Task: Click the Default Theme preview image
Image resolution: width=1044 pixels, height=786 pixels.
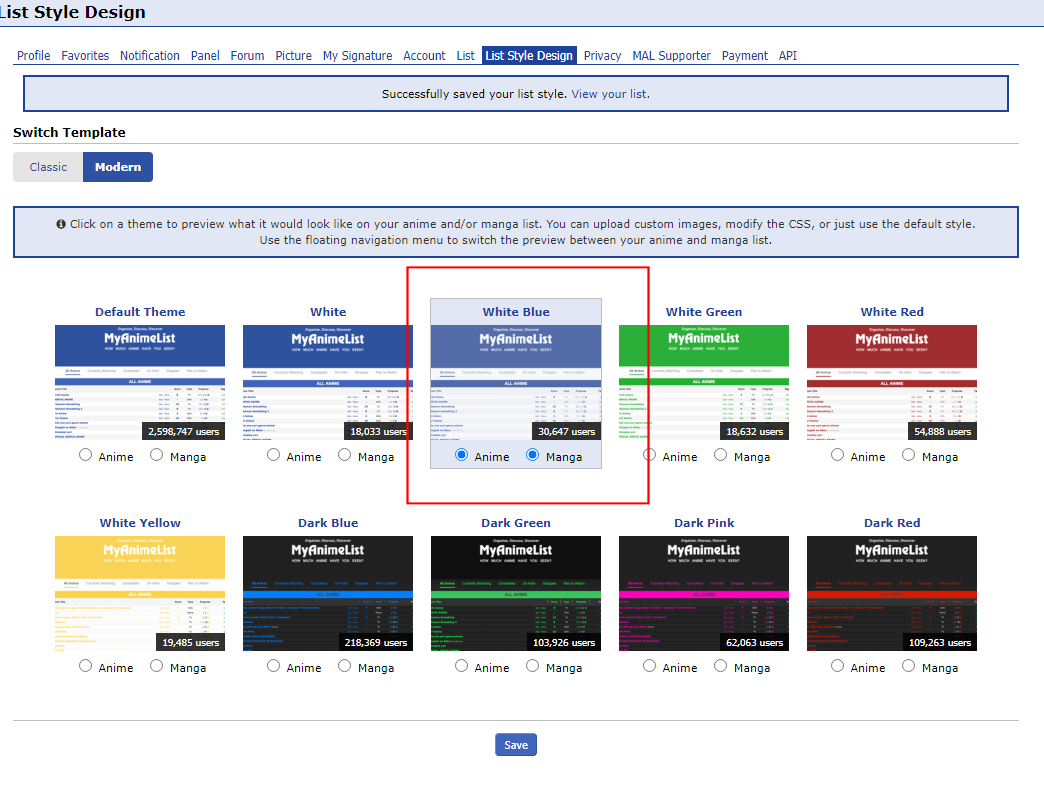Action: point(140,381)
